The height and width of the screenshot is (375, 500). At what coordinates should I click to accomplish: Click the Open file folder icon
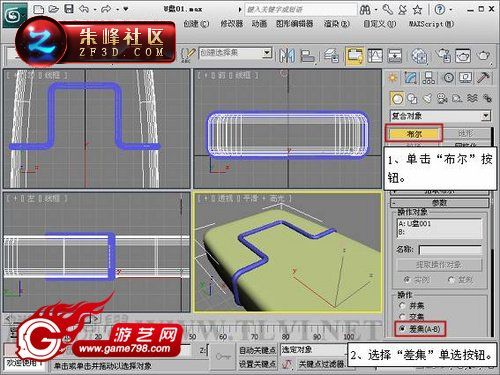[x=53, y=9]
